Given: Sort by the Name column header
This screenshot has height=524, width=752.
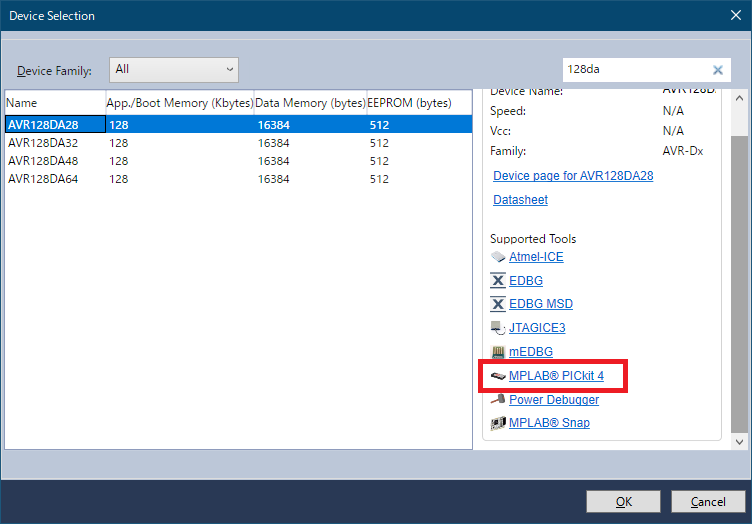Looking at the screenshot, I should [54, 103].
